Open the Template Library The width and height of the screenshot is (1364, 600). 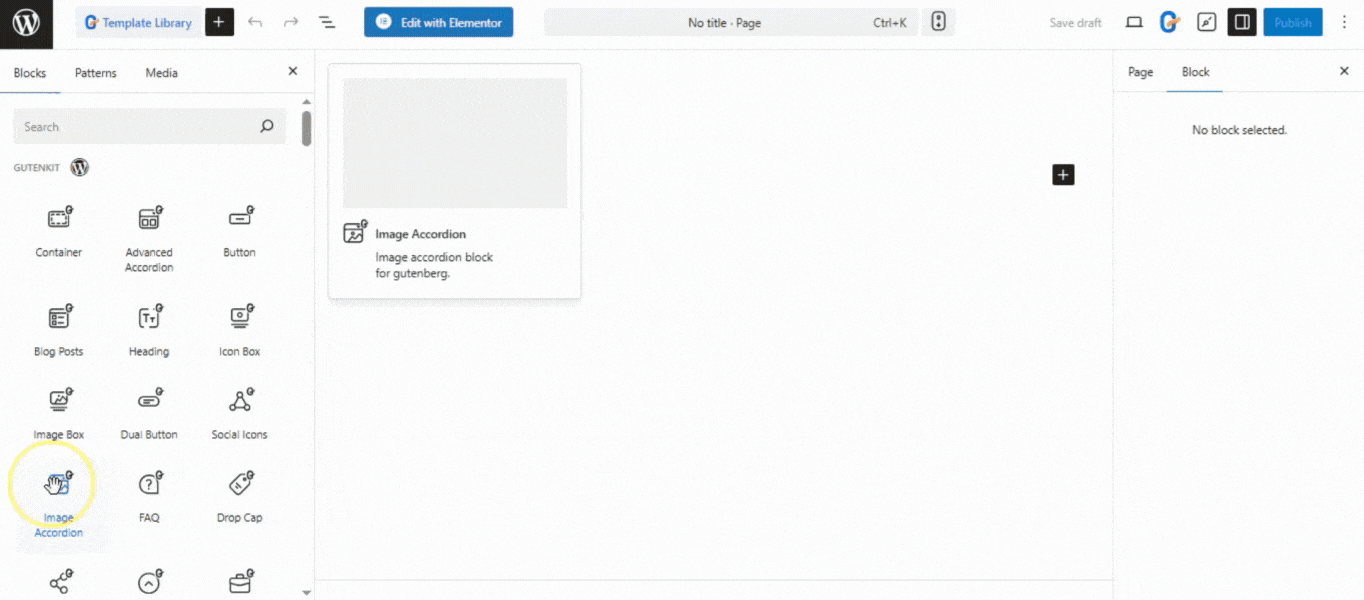point(138,21)
